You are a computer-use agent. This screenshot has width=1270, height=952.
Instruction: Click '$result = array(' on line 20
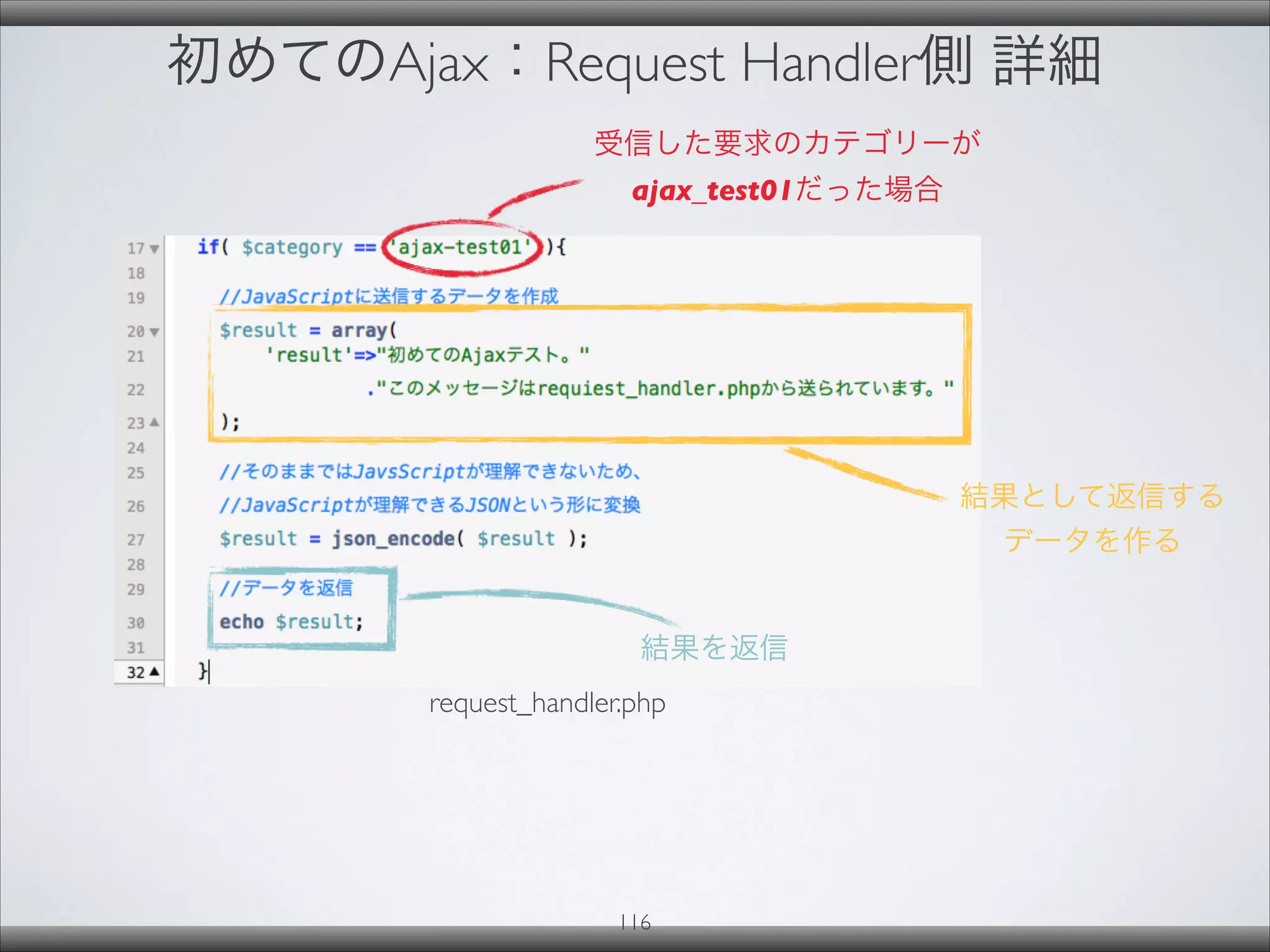click(308, 330)
